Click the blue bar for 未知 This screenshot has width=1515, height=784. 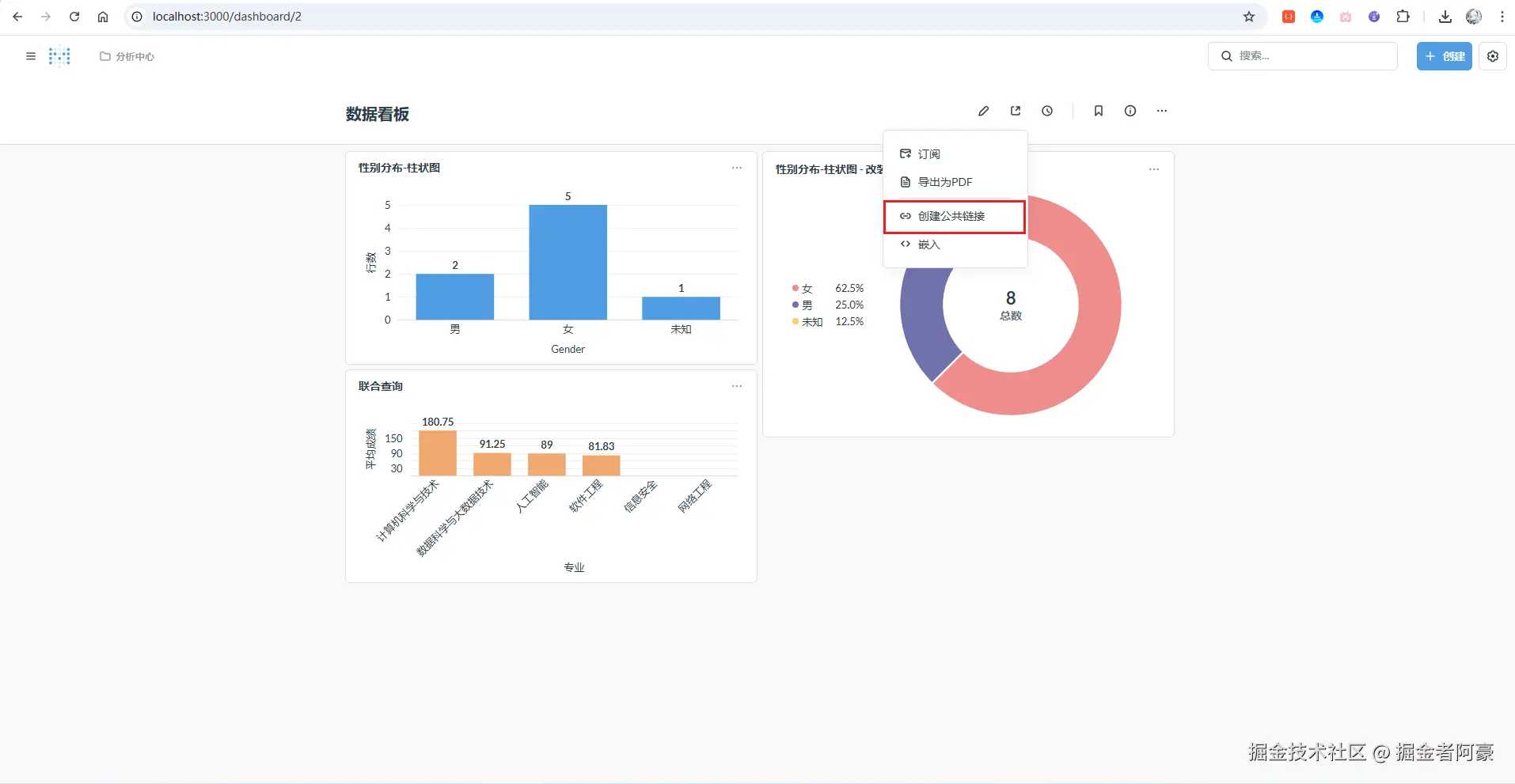(681, 308)
